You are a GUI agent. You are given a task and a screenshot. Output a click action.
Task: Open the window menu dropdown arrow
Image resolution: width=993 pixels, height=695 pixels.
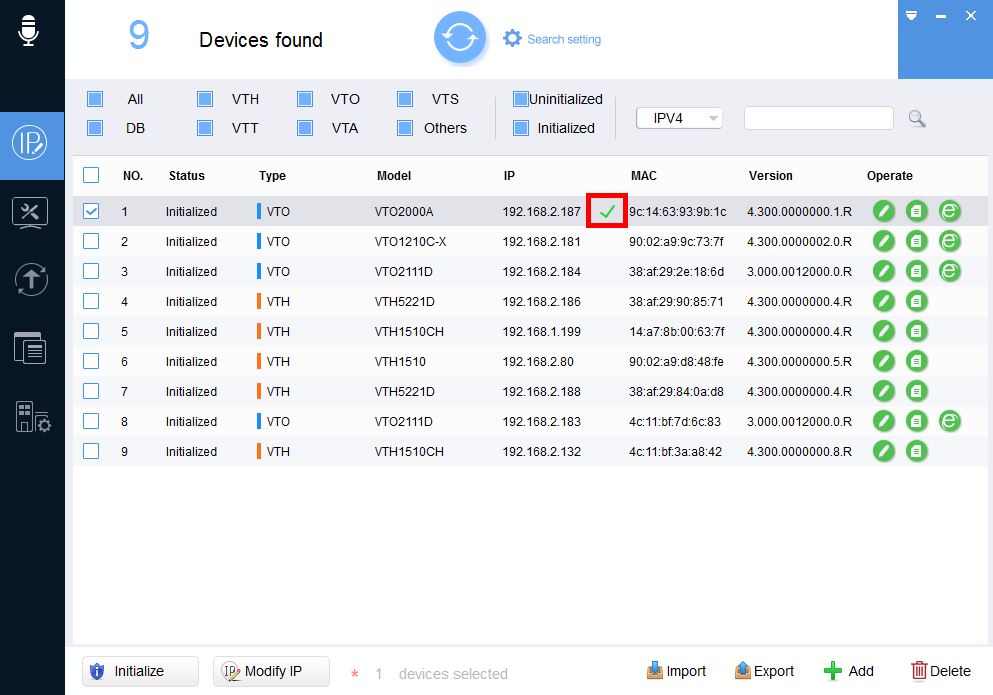pyautogui.click(x=911, y=15)
